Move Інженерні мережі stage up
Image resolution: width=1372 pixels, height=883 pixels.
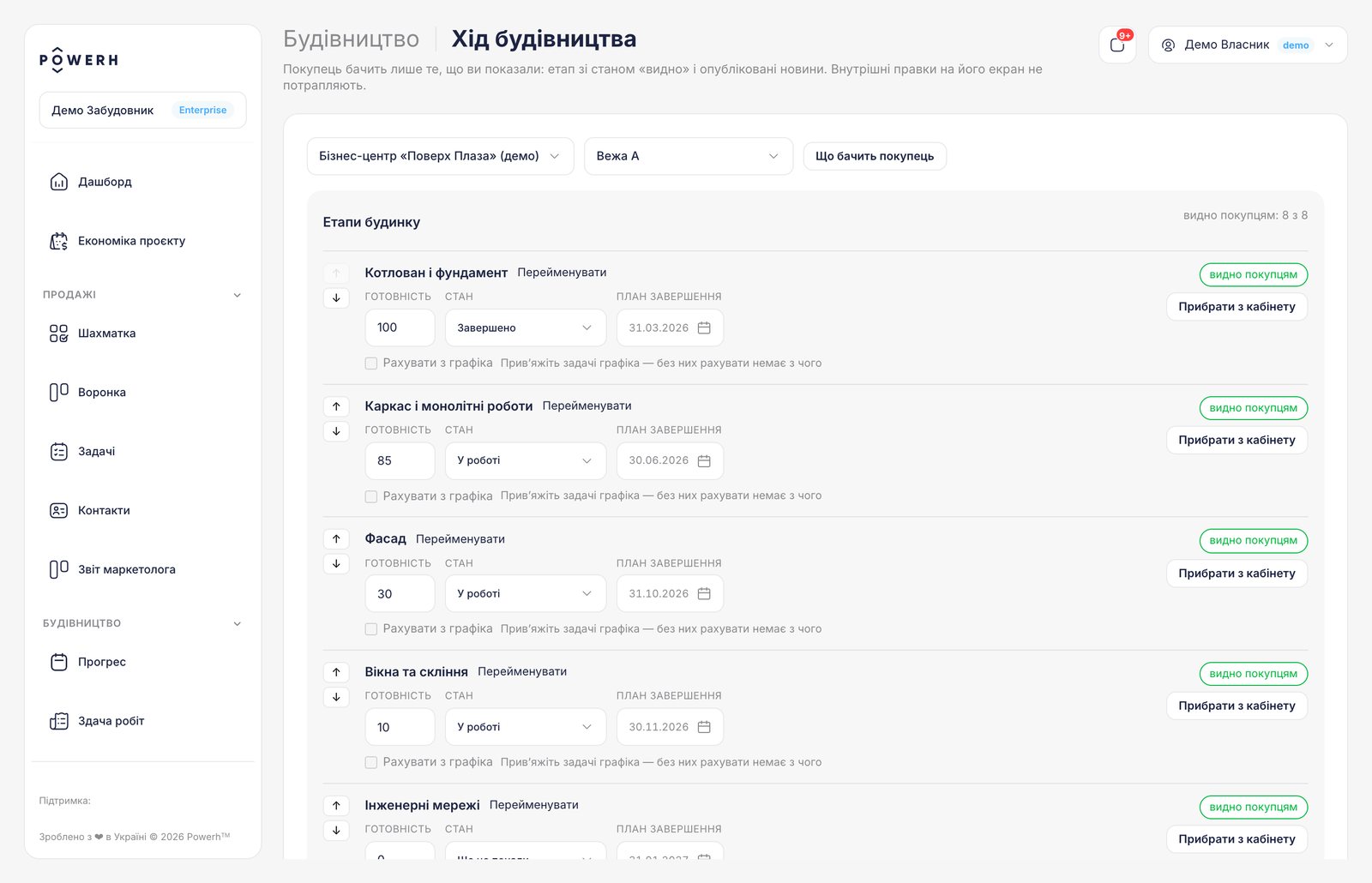(336, 806)
